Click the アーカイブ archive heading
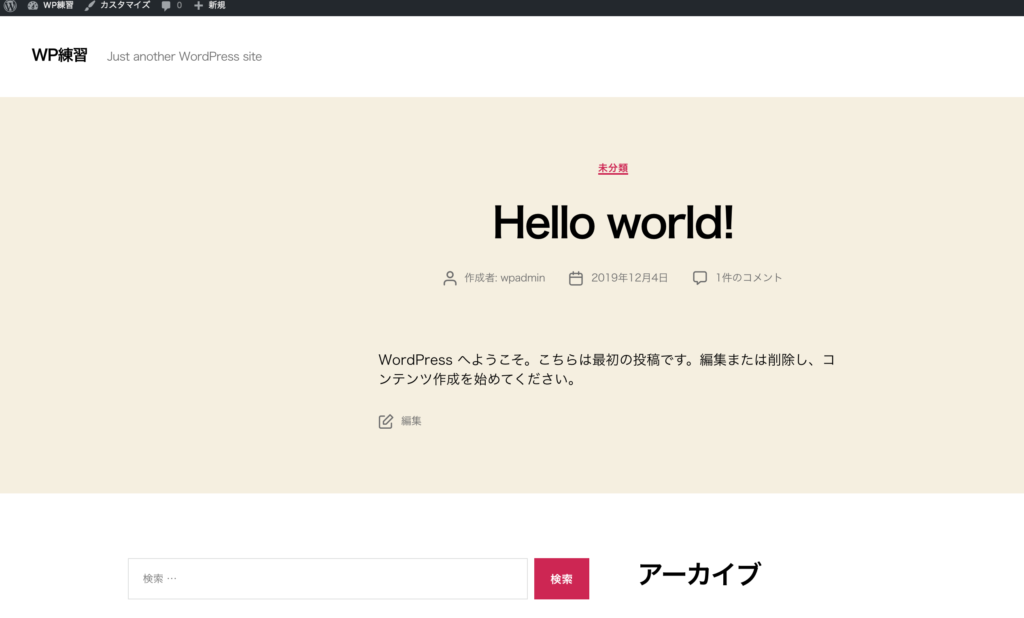This screenshot has width=1024, height=618. 699,574
